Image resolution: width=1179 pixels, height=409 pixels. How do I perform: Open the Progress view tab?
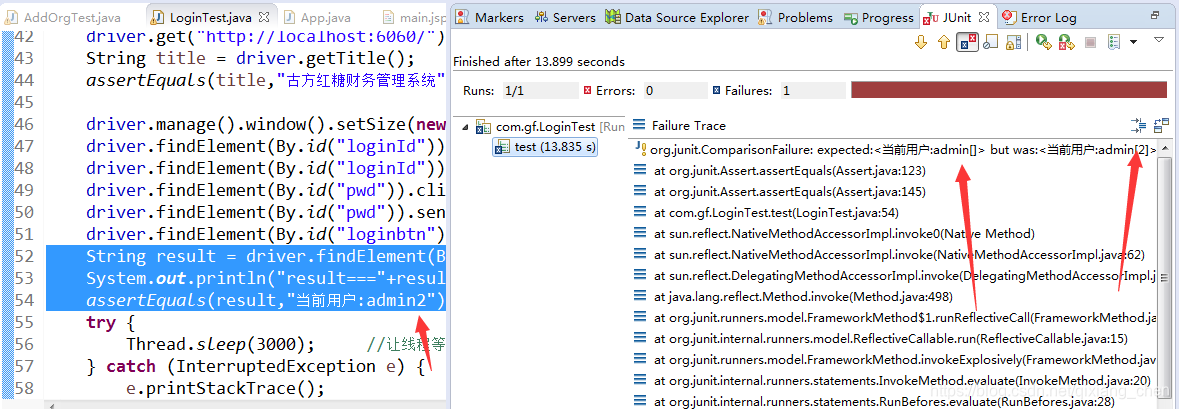[x=878, y=17]
